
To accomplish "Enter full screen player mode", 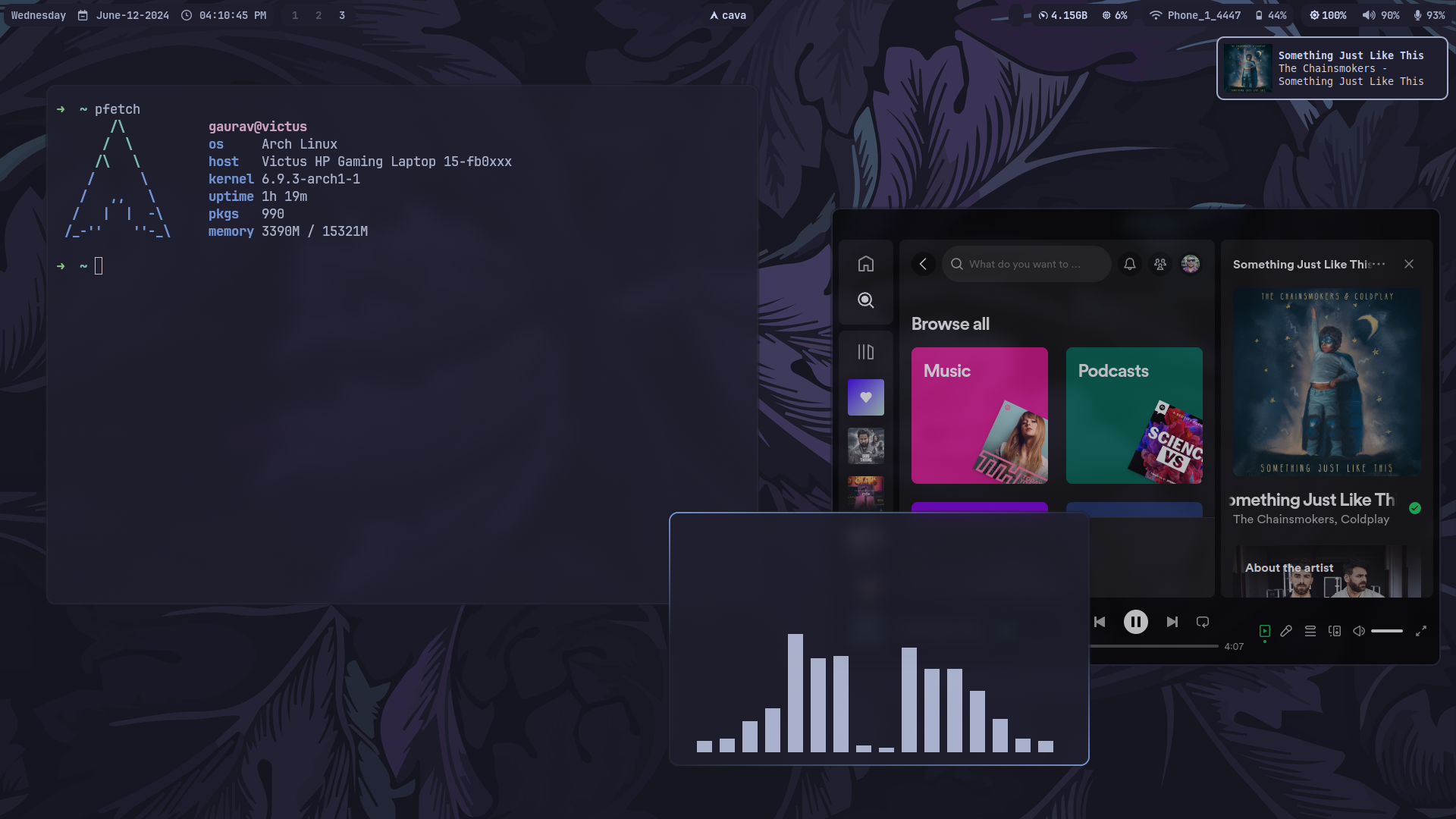I will [1421, 631].
